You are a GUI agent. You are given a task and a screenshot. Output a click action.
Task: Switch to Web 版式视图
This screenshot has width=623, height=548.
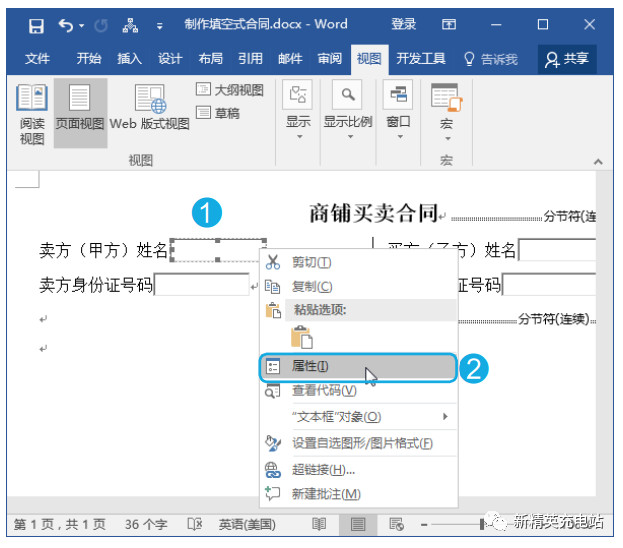pos(149,107)
